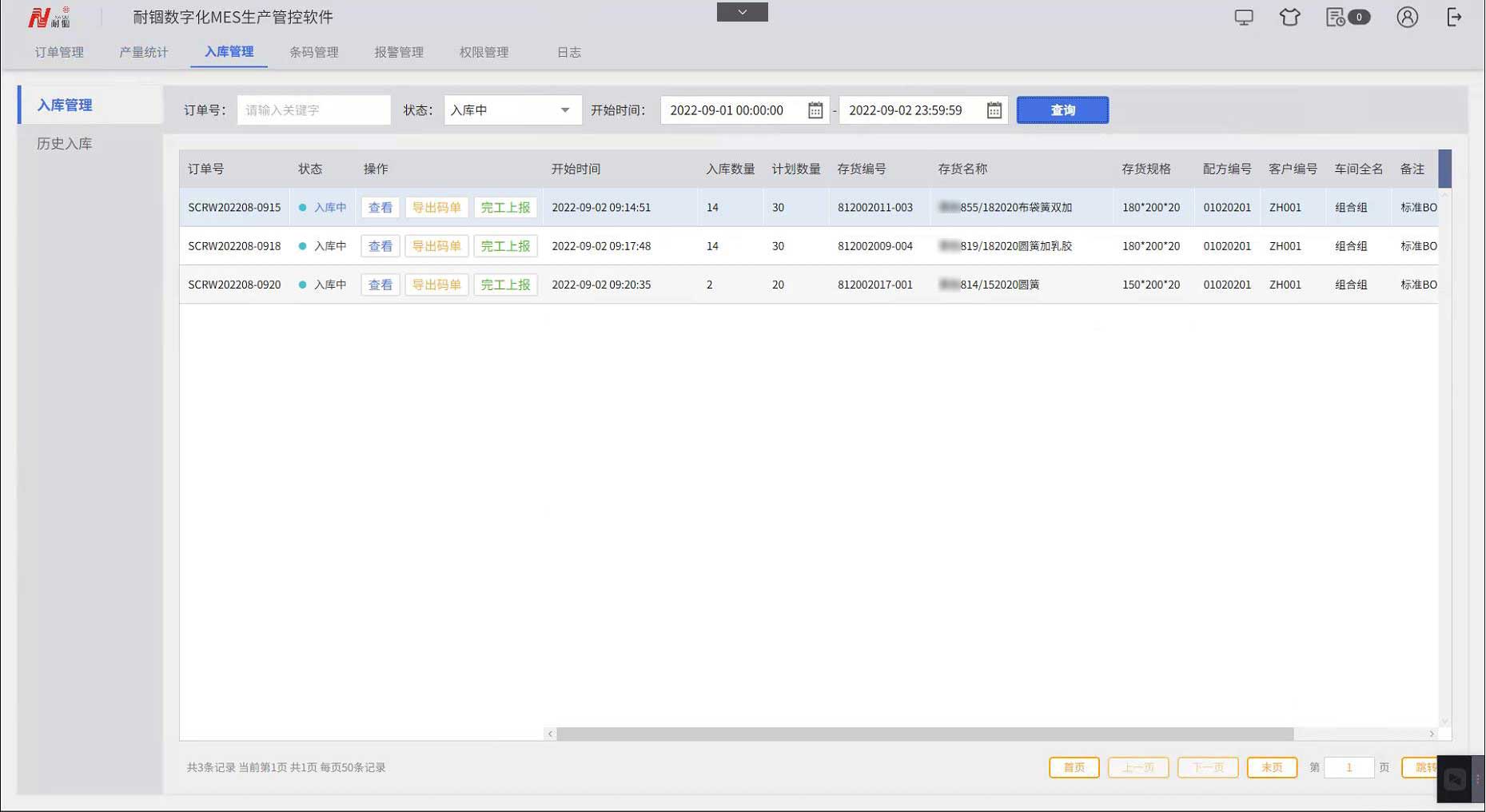Open the user account profile icon
The height and width of the screenshot is (812, 1486).
point(1408,18)
